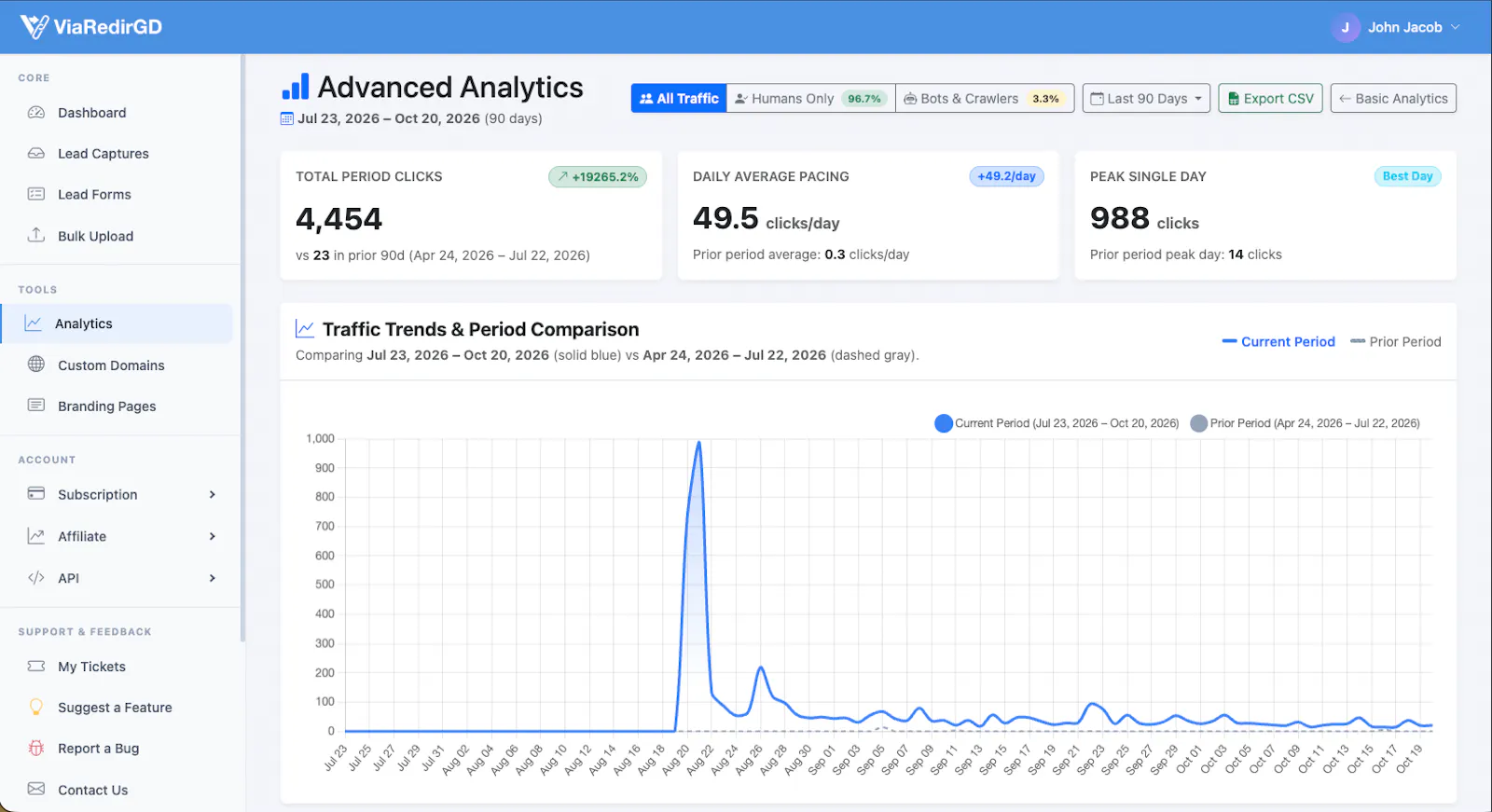Click the Report a Bug icon
The image size is (1492, 812).
(36, 748)
